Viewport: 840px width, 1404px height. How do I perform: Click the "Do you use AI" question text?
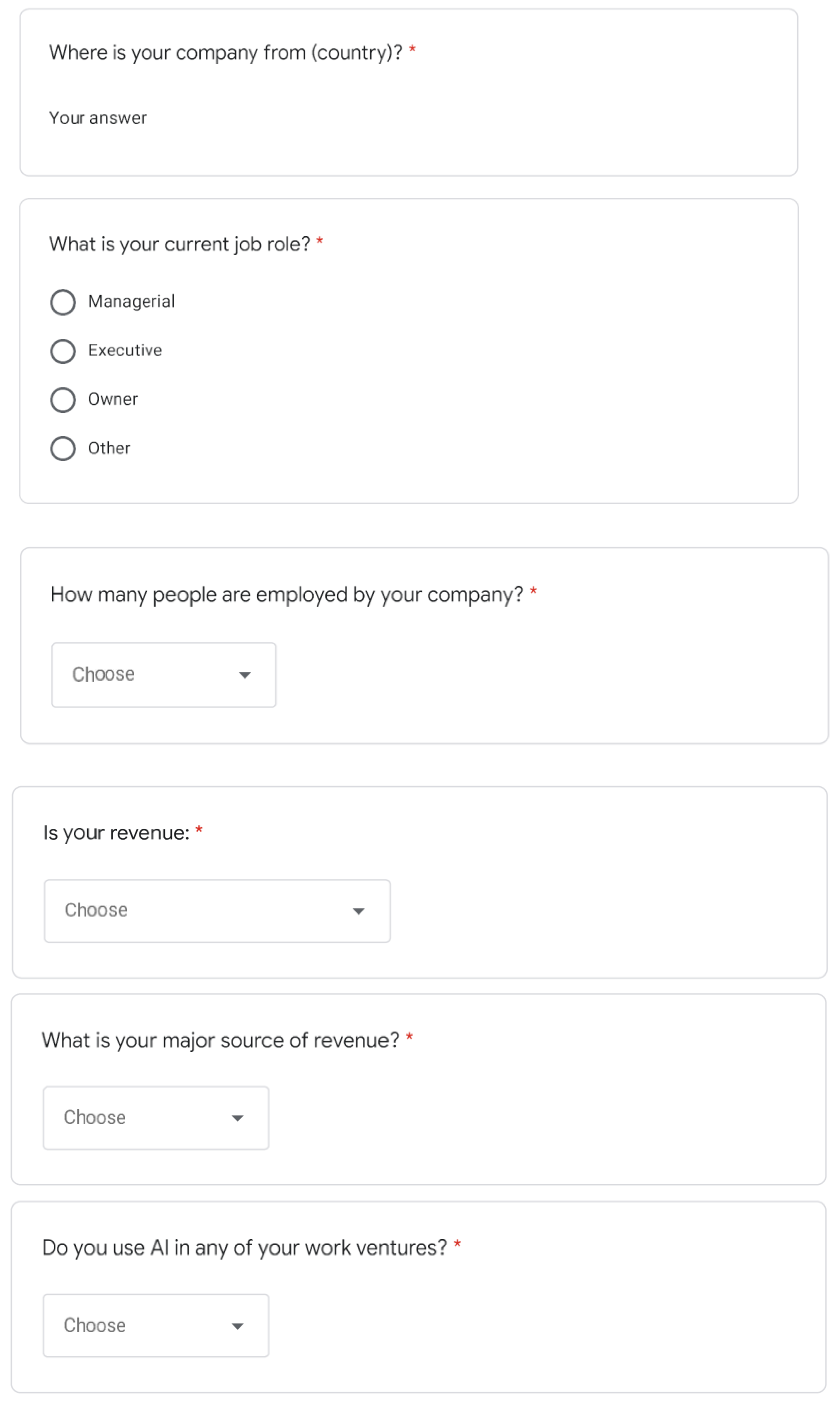pos(244,1248)
